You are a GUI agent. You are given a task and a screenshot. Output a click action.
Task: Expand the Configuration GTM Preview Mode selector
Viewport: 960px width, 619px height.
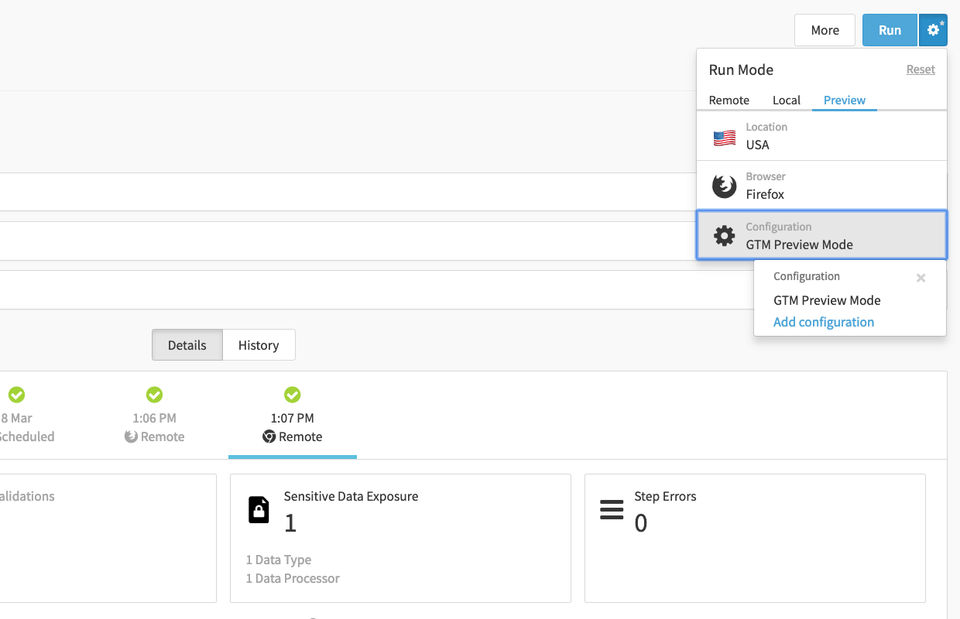click(821, 236)
